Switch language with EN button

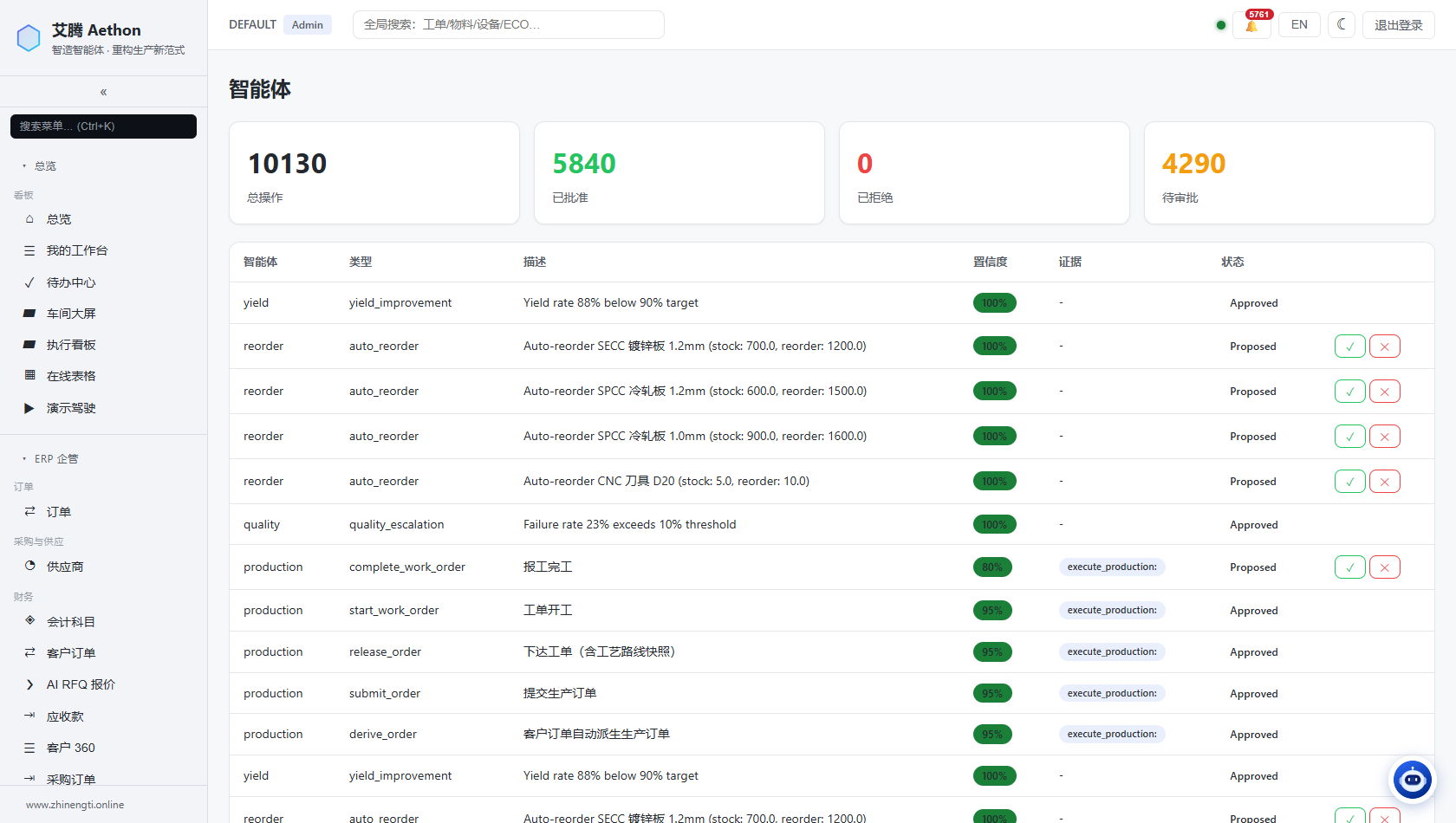pos(1299,24)
